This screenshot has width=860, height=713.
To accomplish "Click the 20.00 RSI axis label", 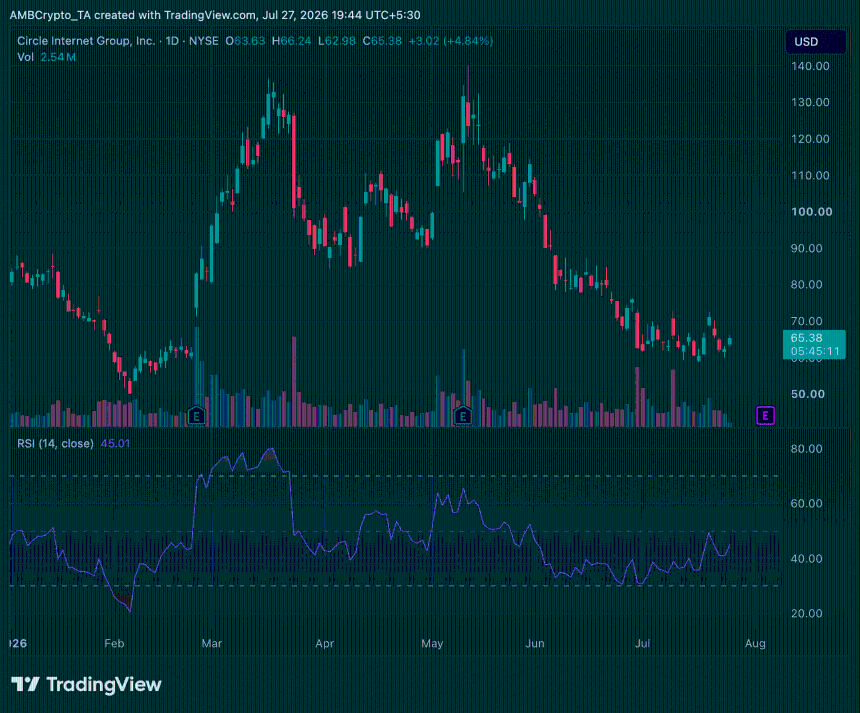I will (x=806, y=613).
